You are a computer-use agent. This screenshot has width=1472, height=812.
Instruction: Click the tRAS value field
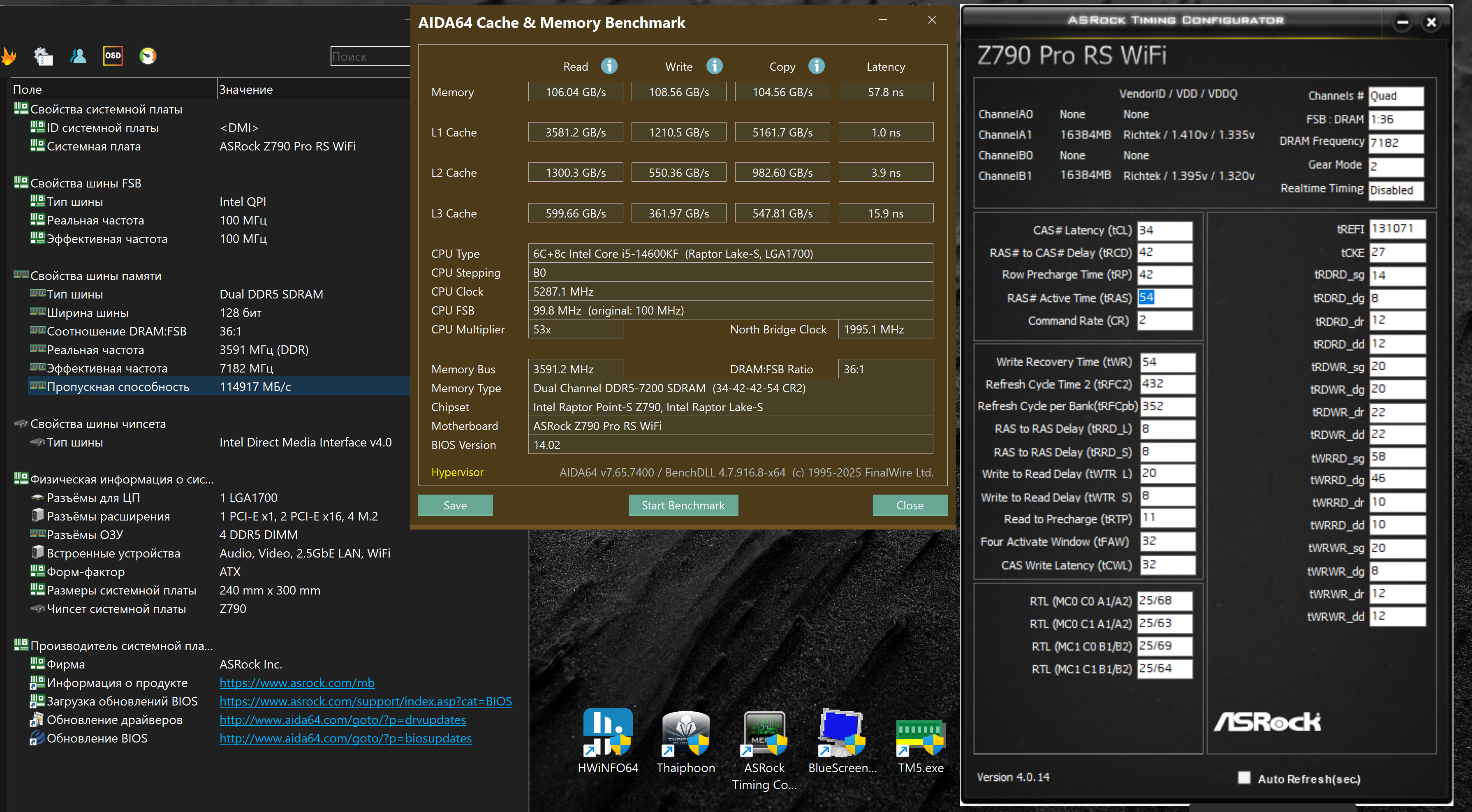tap(1164, 298)
